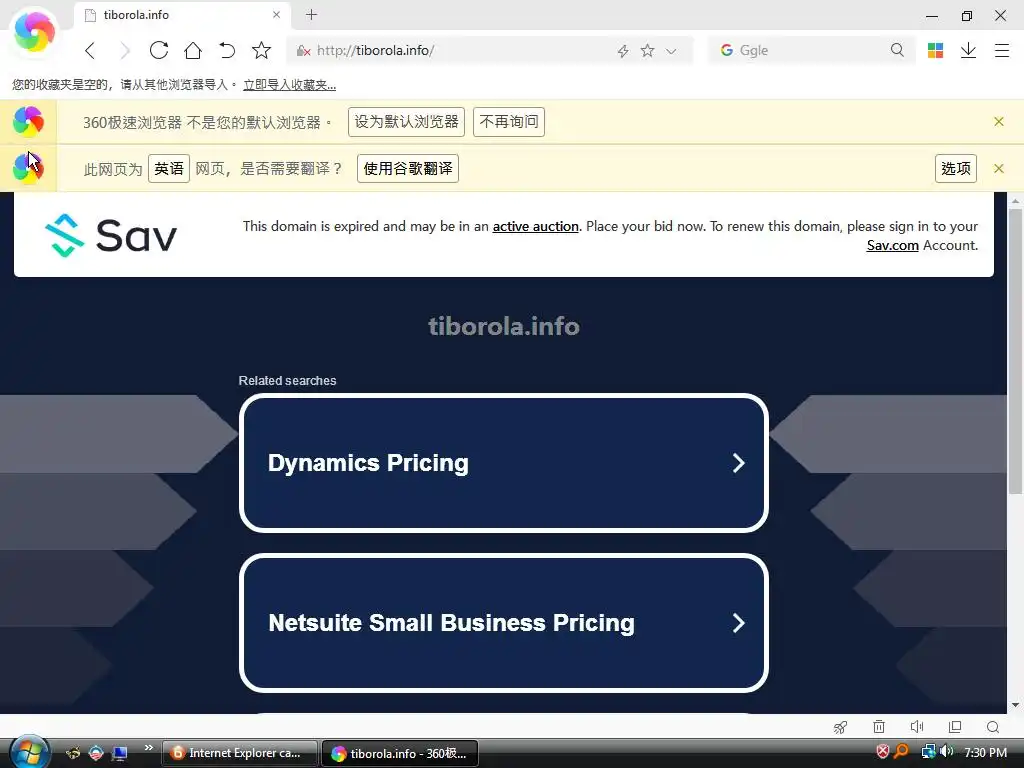Expand quick launch overflow chevron
Screen dimensions: 1024x768
point(148,748)
